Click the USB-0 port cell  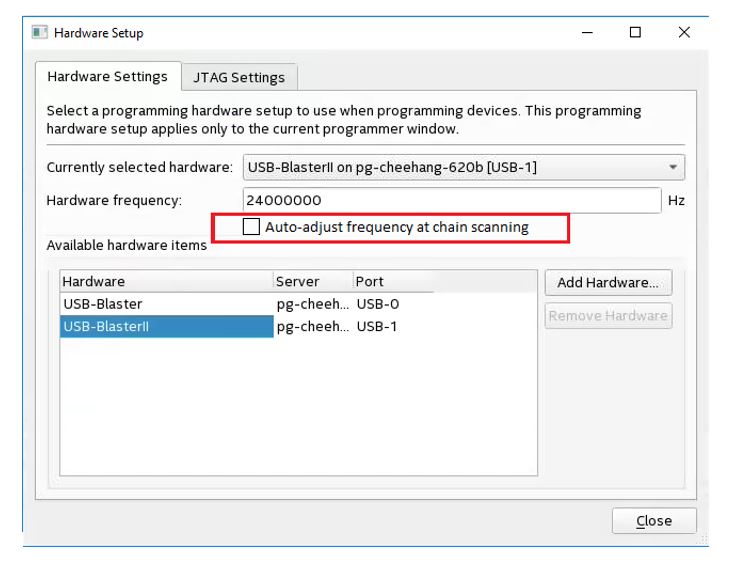click(377, 304)
